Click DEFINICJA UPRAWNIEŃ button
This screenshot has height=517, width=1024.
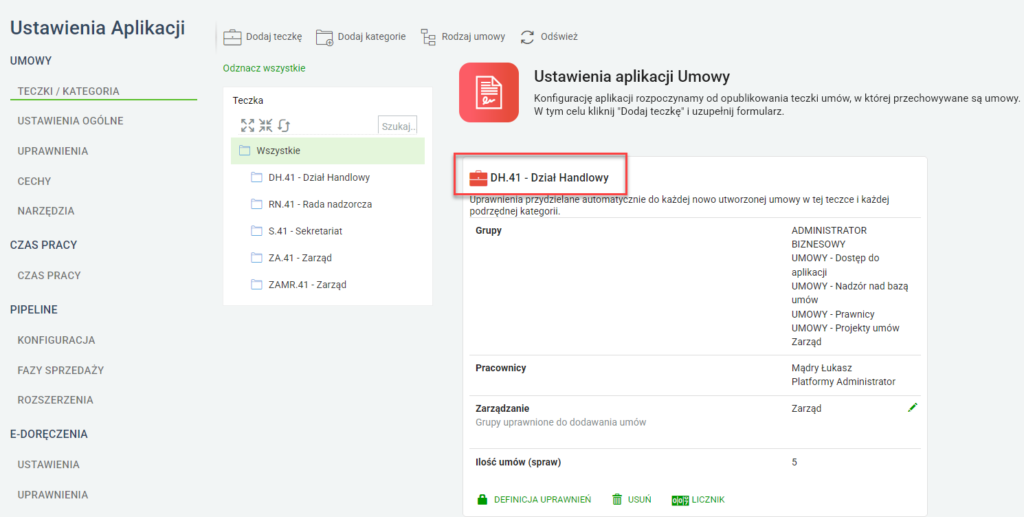543,500
